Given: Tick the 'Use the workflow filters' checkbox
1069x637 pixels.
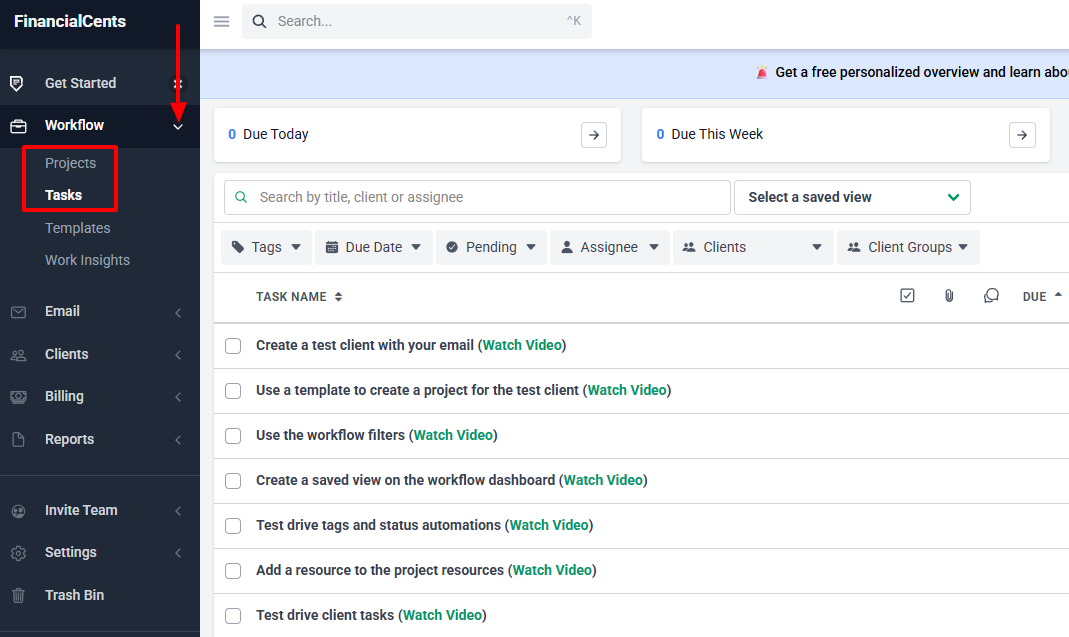Looking at the screenshot, I should [x=233, y=436].
